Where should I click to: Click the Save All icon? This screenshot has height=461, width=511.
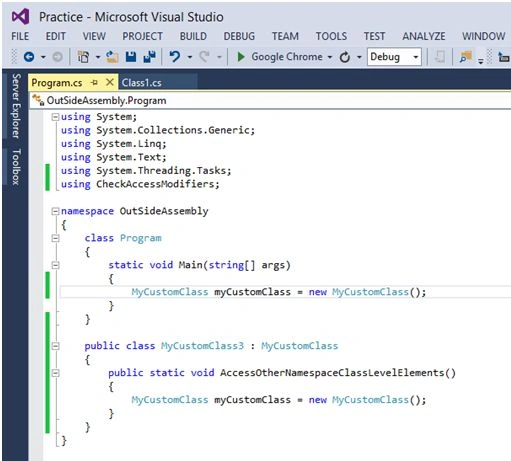click(149, 57)
